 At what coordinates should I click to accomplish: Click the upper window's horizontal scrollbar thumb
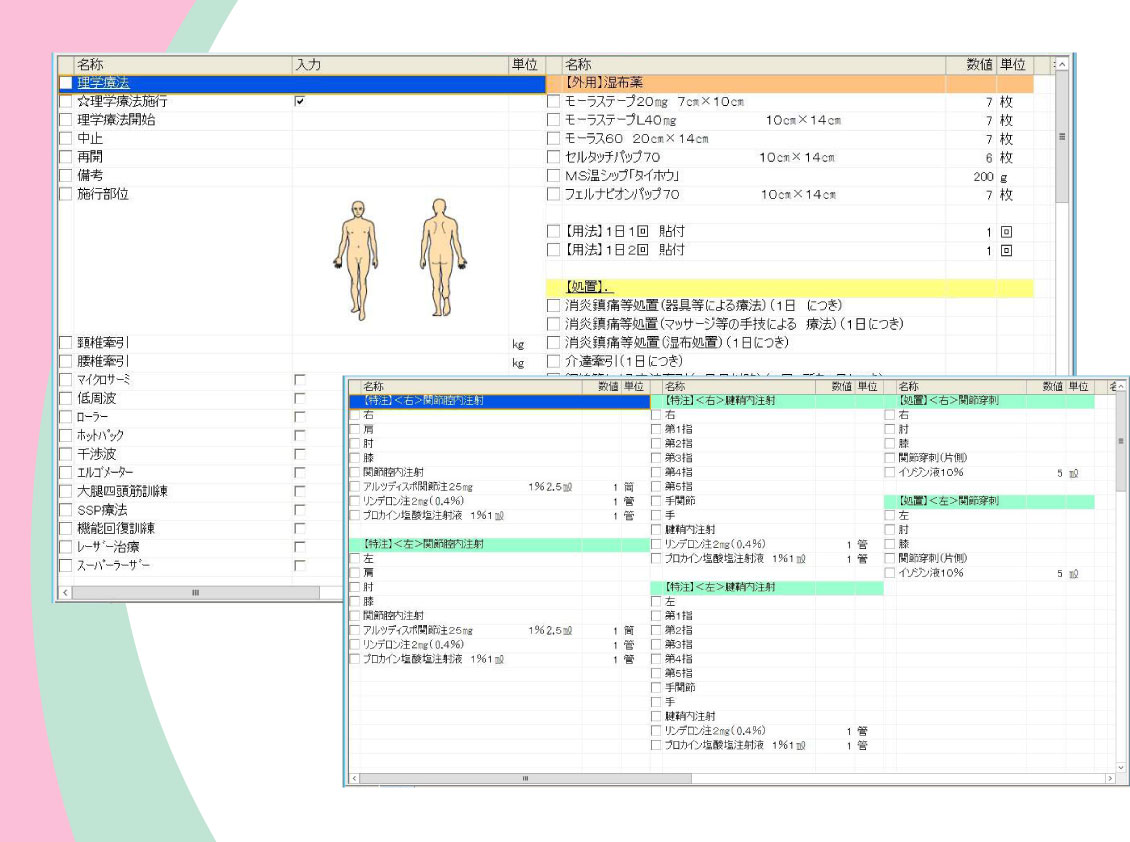point(195,593)
